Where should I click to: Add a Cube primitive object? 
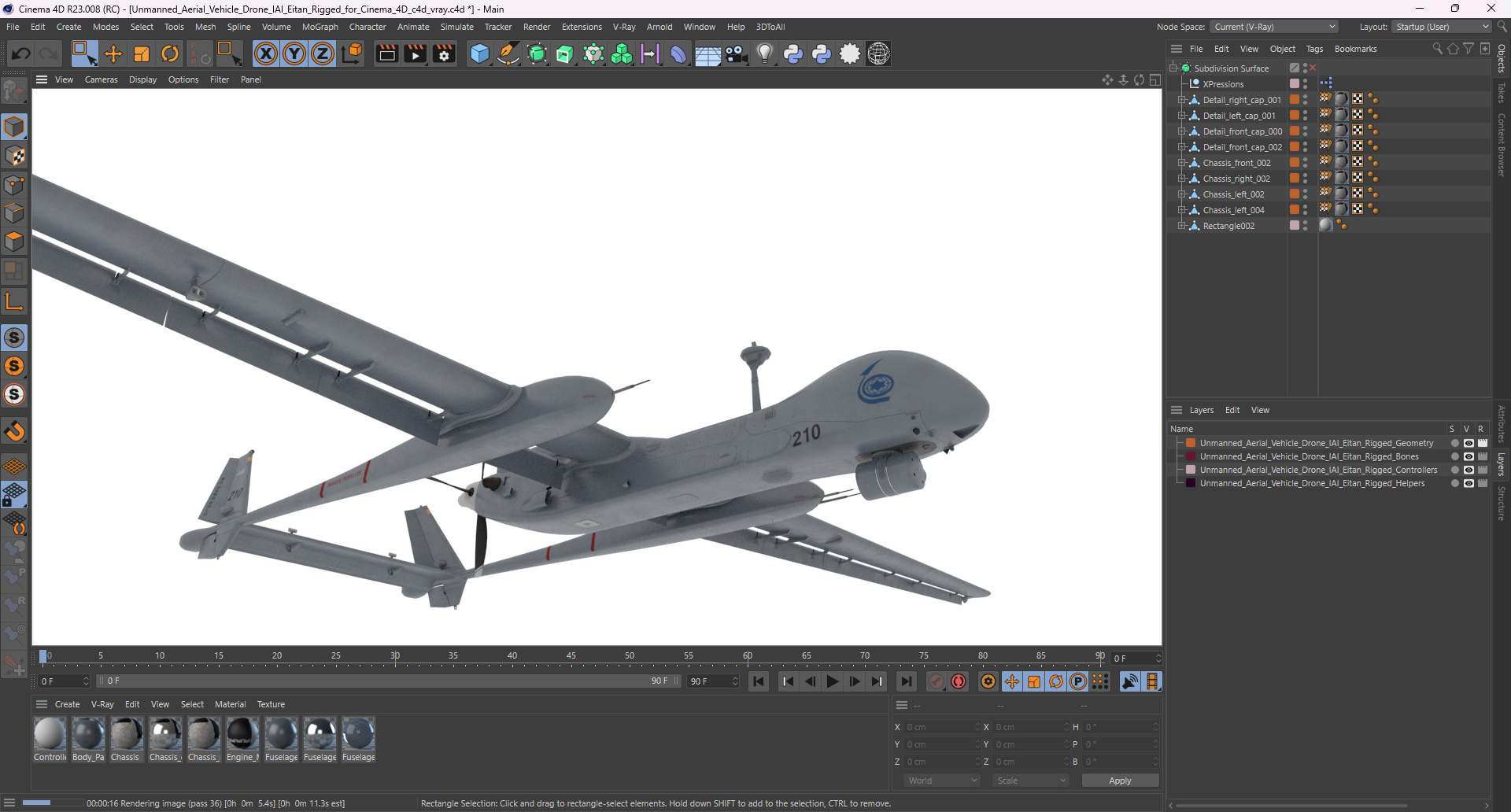pos(479,54)
